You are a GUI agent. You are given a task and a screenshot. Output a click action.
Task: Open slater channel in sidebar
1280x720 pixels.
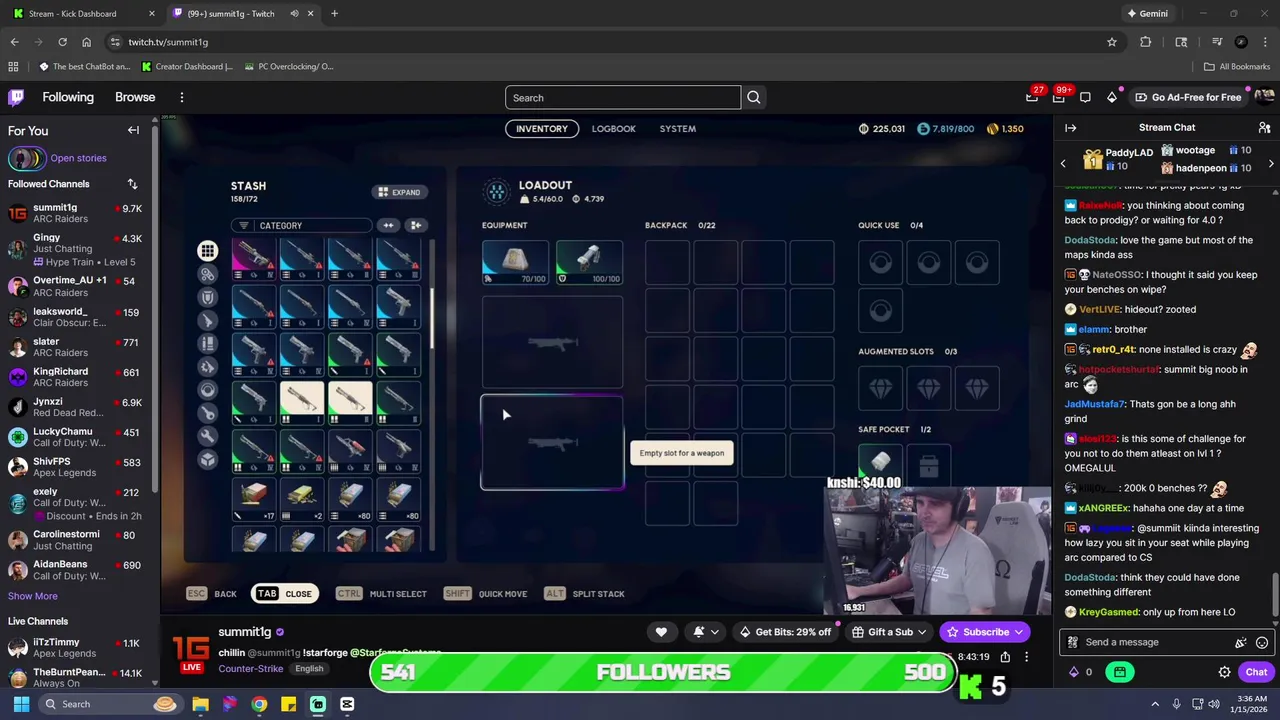[x=78, y=347]
